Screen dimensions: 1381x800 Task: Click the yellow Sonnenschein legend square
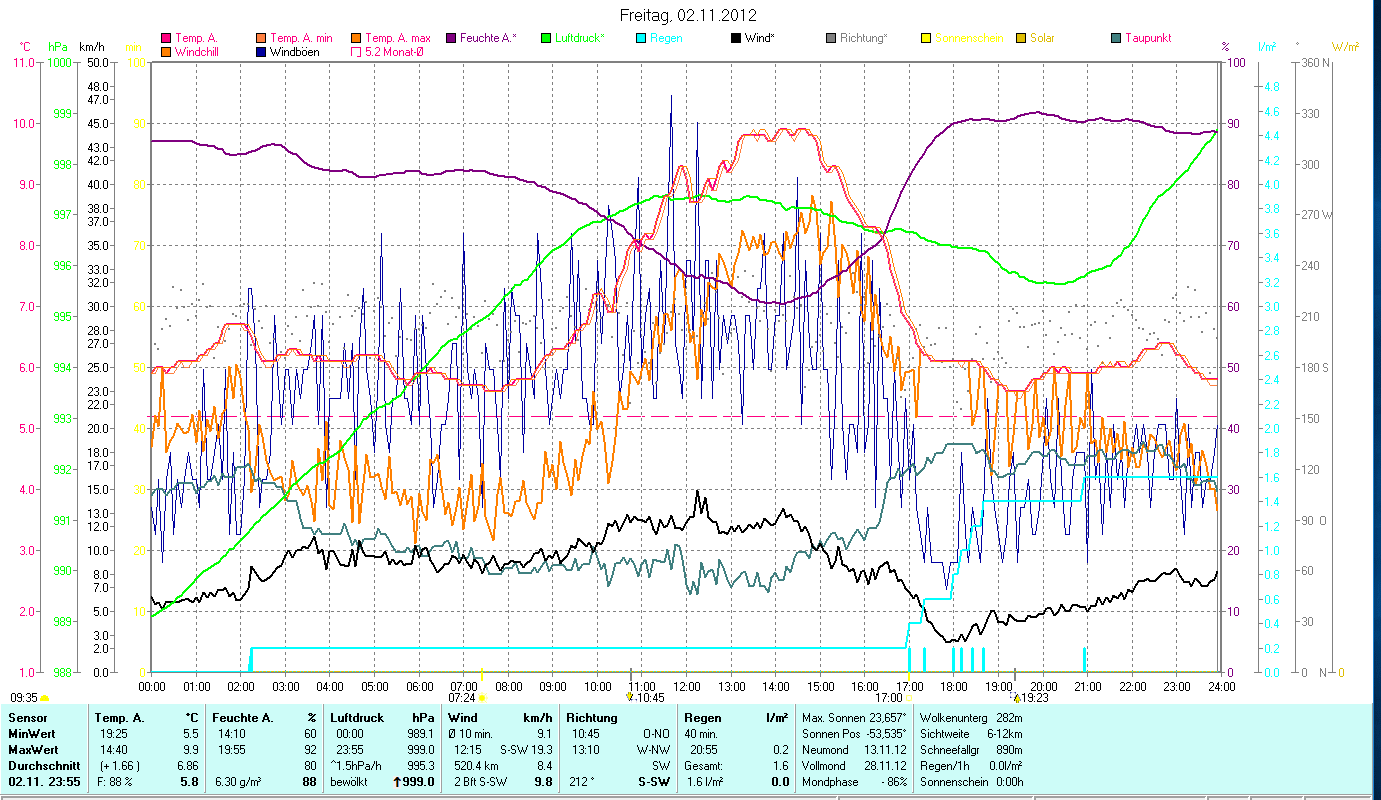[926, 38]
